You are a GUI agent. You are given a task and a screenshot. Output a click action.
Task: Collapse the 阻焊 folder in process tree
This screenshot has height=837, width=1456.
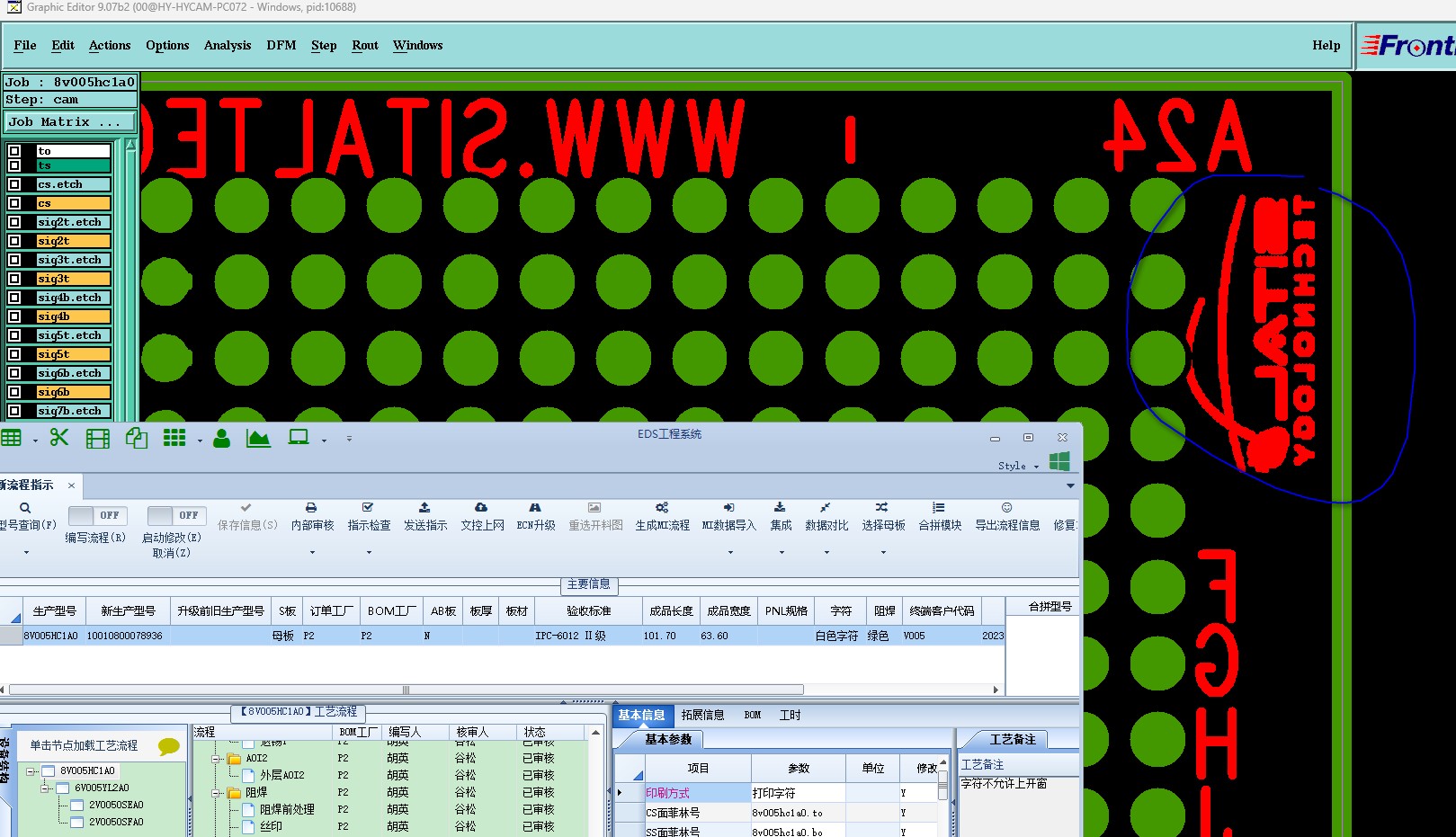tap(216, 793)
